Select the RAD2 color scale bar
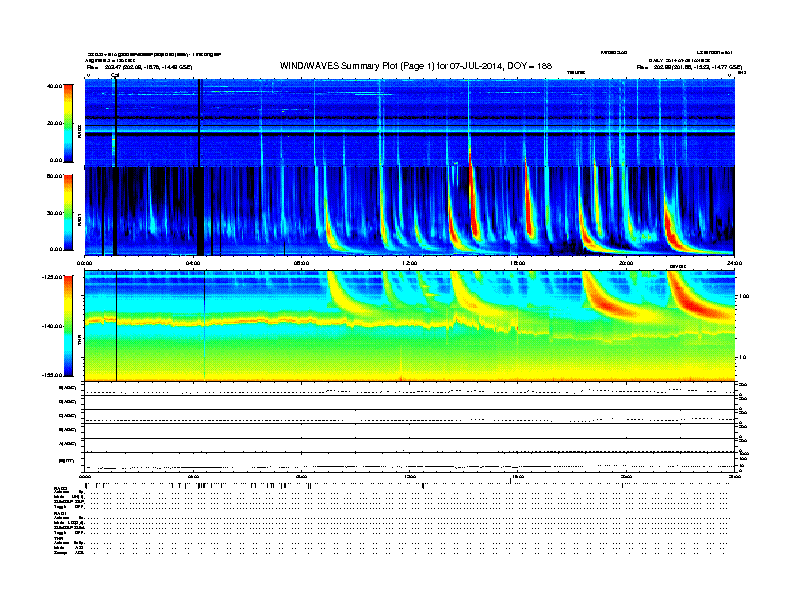The width and height of the screenshot is (792, 612). (68, 123)
